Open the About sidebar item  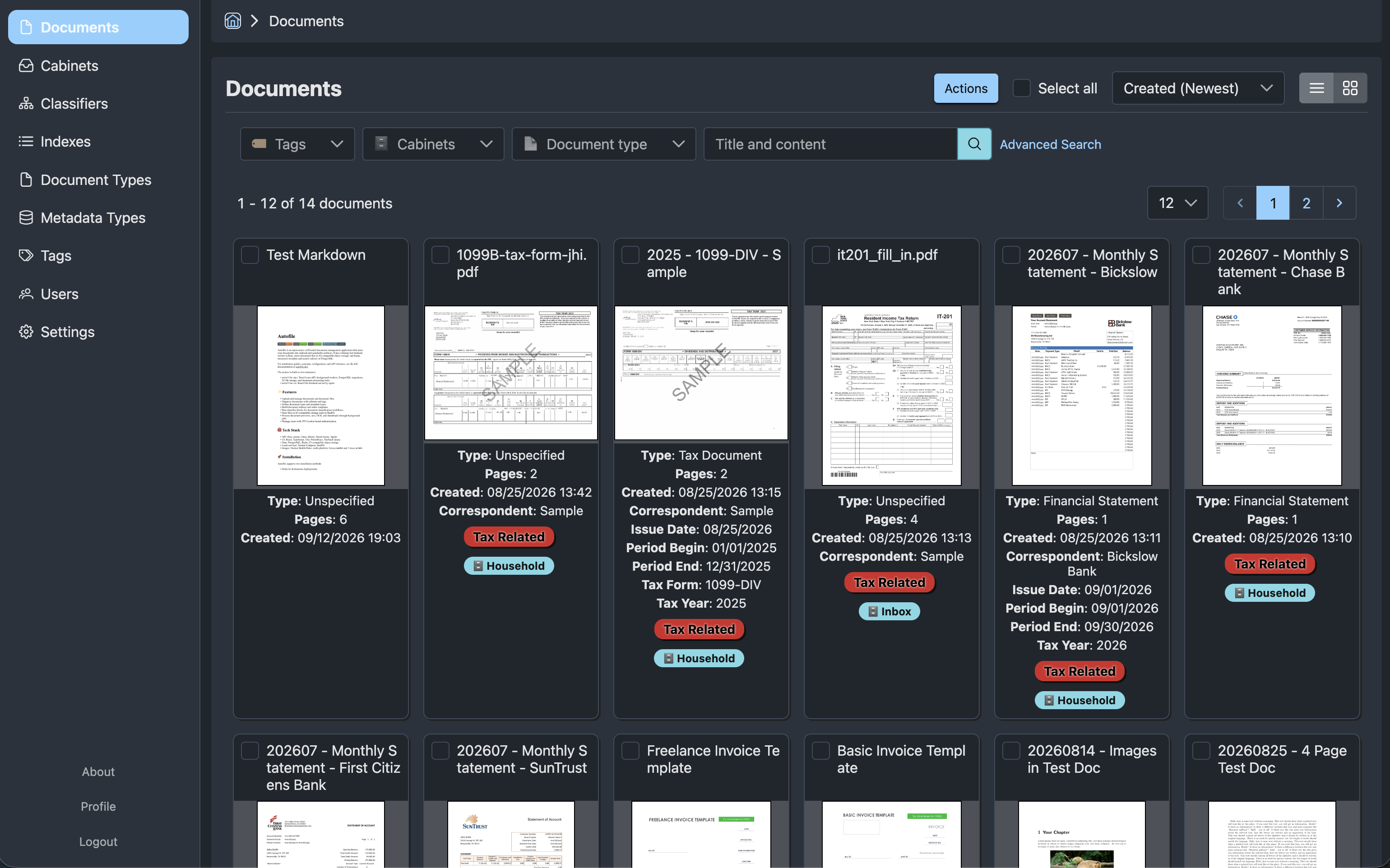98,771
